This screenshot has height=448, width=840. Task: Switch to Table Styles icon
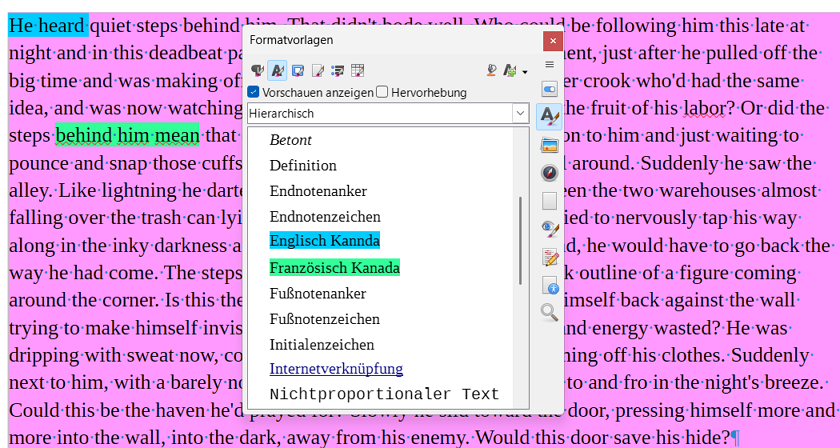(x=358, y=70)
